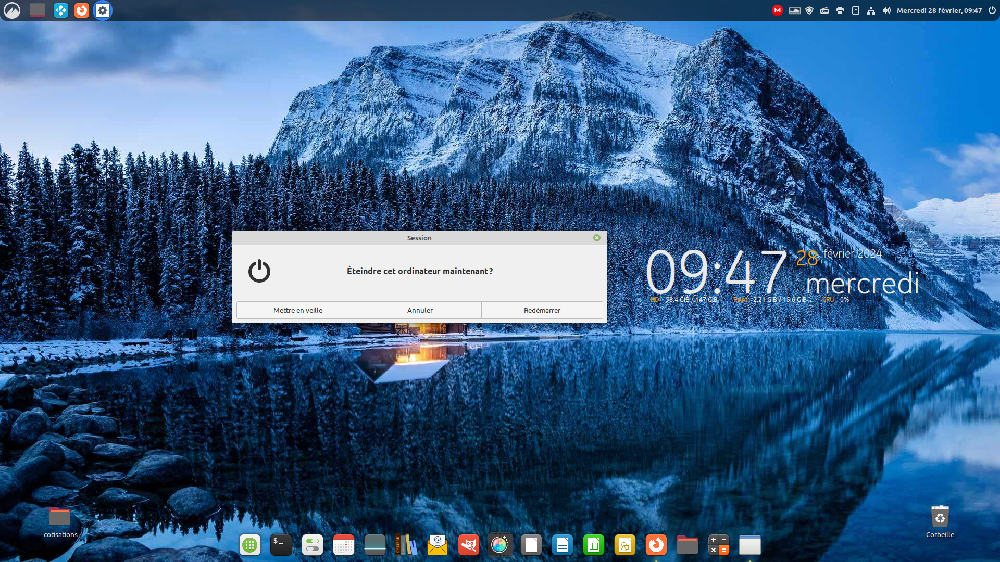
Task: Choose Redémarrer to restart the computer
Action: (x=542, y=310)
